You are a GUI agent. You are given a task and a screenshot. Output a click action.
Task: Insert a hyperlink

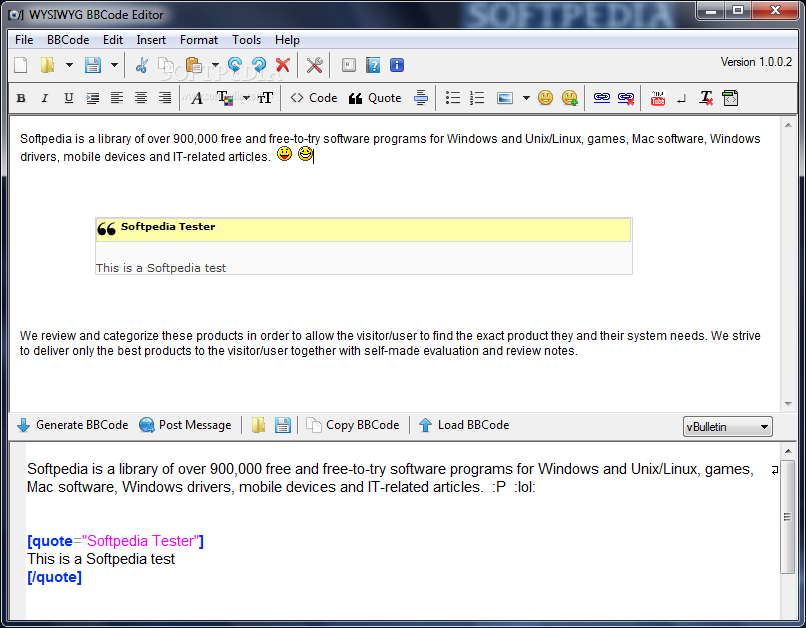click(601, 98)
